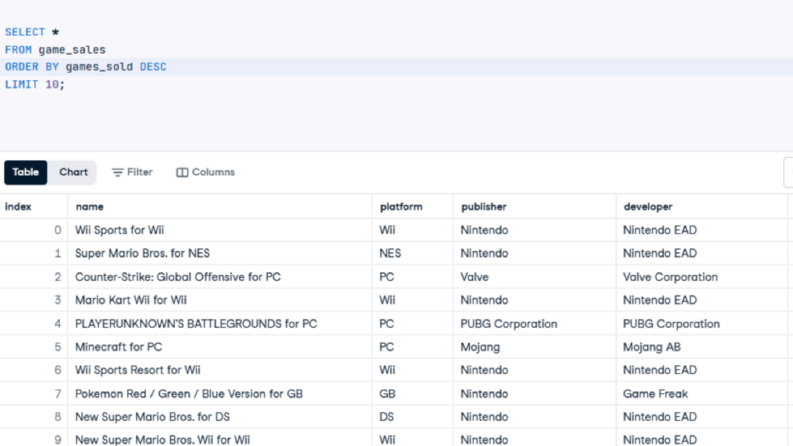Switch to the Table view tab
This screenshot has height=446, width=793.
pos(26,172)
